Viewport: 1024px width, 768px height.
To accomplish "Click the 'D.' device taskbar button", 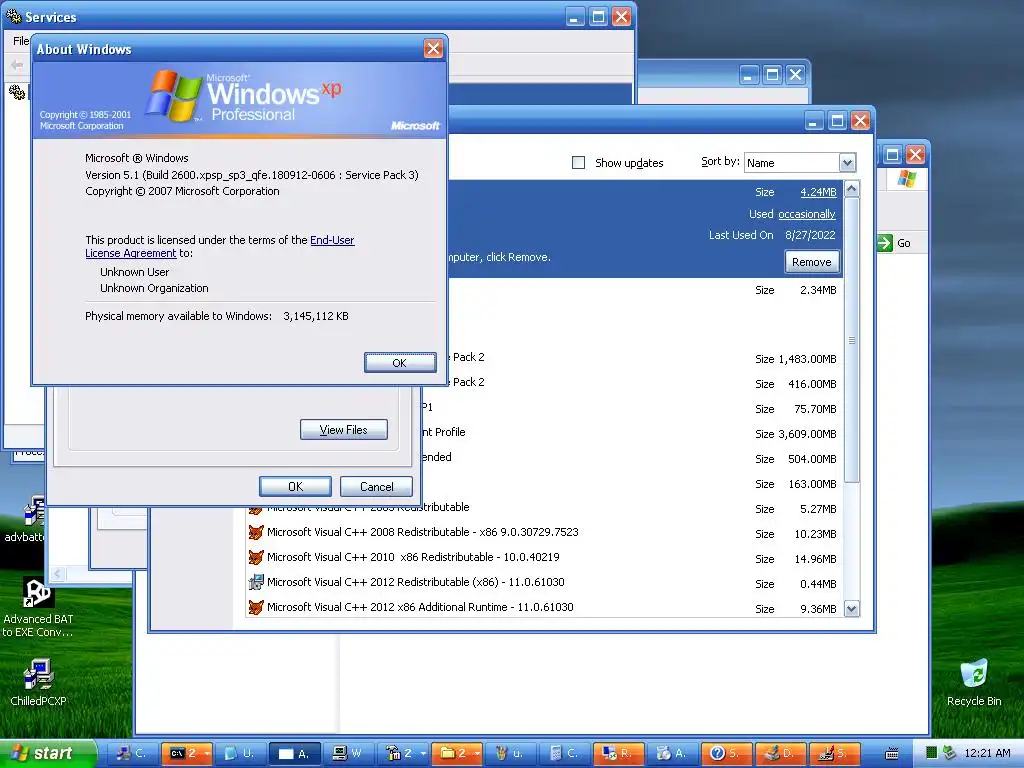I will [x=780, y=753].
